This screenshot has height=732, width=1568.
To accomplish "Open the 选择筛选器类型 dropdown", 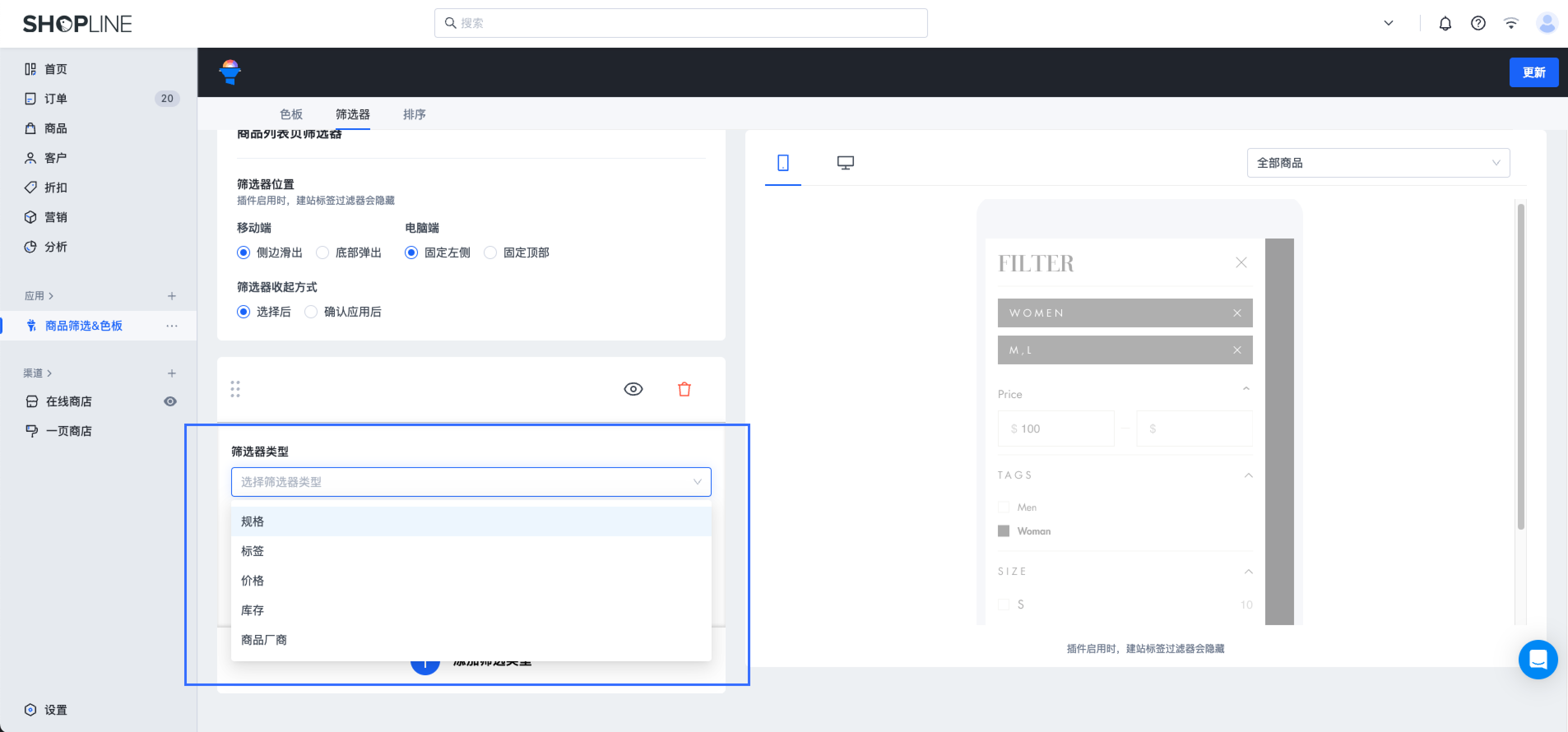I will [471, 481].
